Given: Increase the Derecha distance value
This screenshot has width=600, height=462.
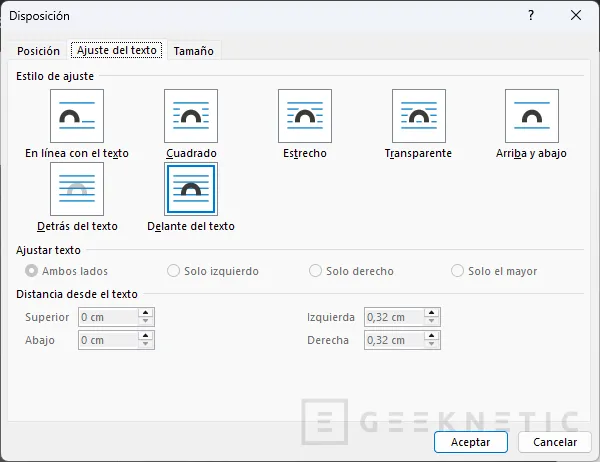Looking at the screenshot, I should pos(432,336).
